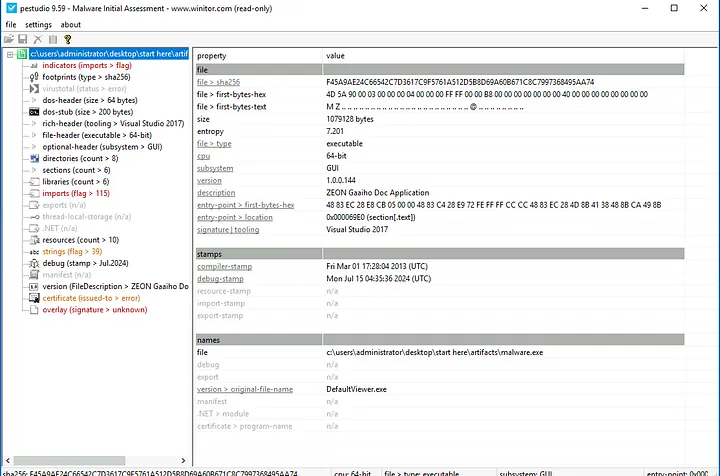
Task: Expand the file-header node
Action: click(x=34, y=135)
